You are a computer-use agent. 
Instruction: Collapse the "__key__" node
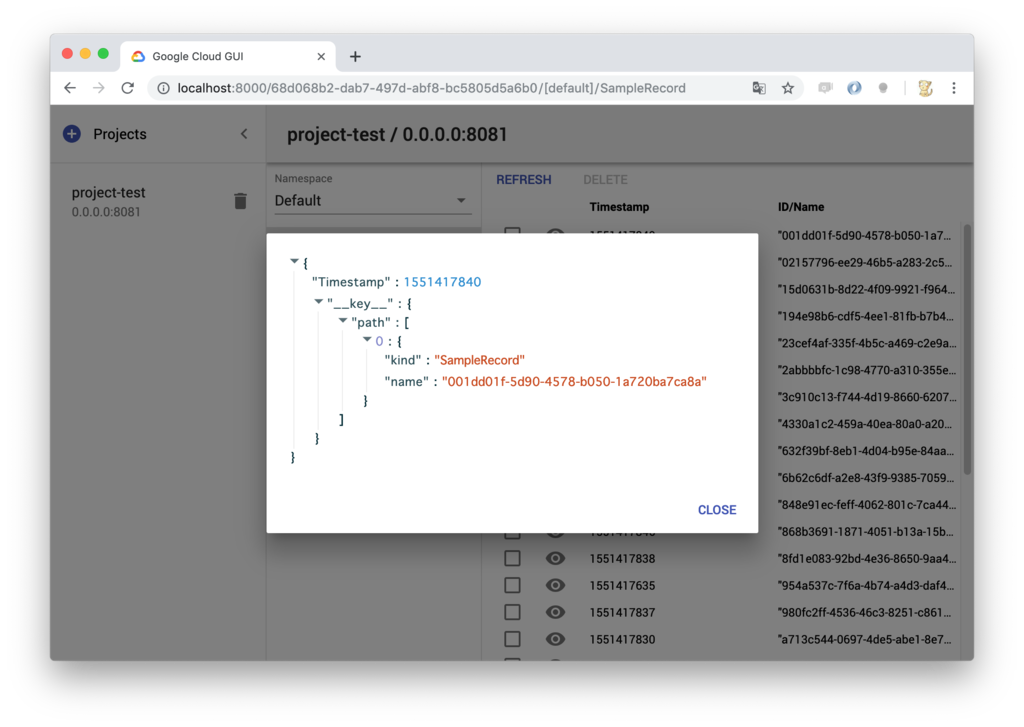[x=319, y=302]
